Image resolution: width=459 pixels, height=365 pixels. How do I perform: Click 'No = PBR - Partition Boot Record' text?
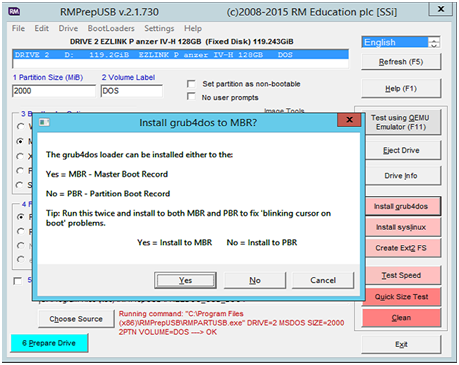tap(108, 194)
